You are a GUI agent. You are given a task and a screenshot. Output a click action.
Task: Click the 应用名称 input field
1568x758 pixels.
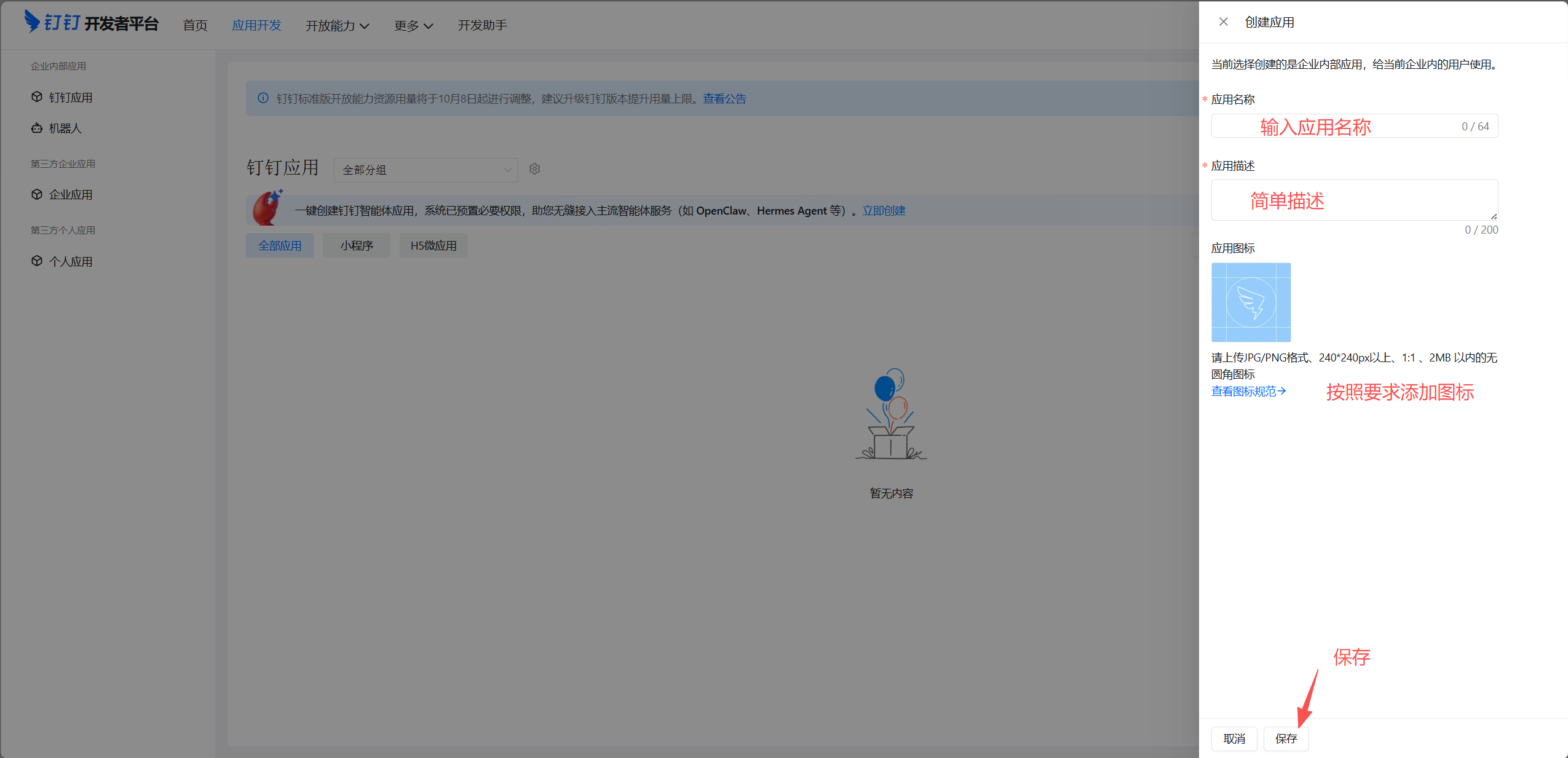(1355, 126)
